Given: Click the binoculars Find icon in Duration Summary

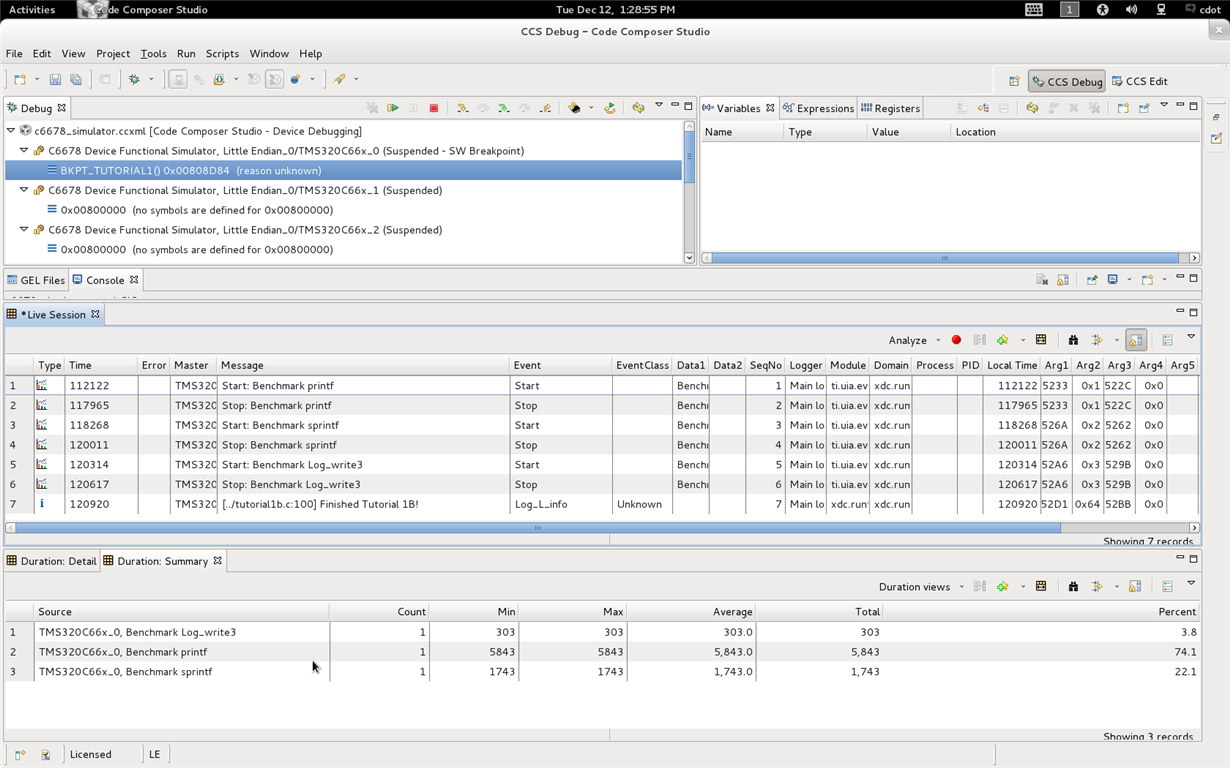Looking at the screenshot, I should 1073,587.
